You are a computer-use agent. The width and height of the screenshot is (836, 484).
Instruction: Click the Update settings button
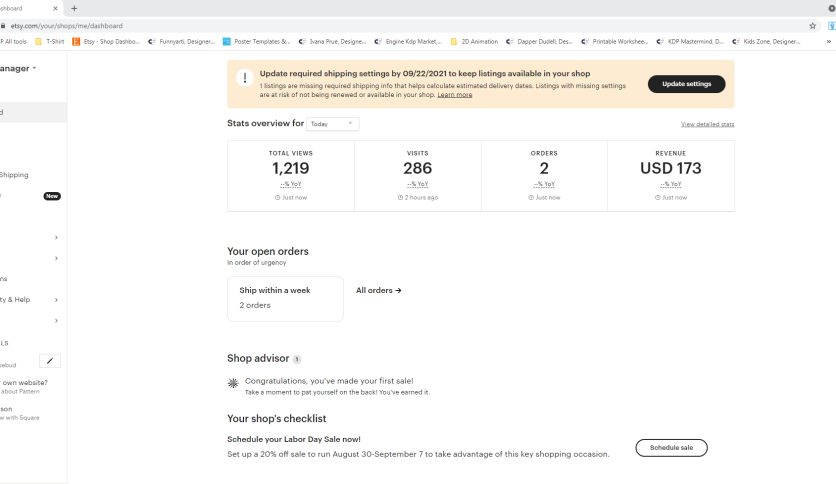point(686,84)
